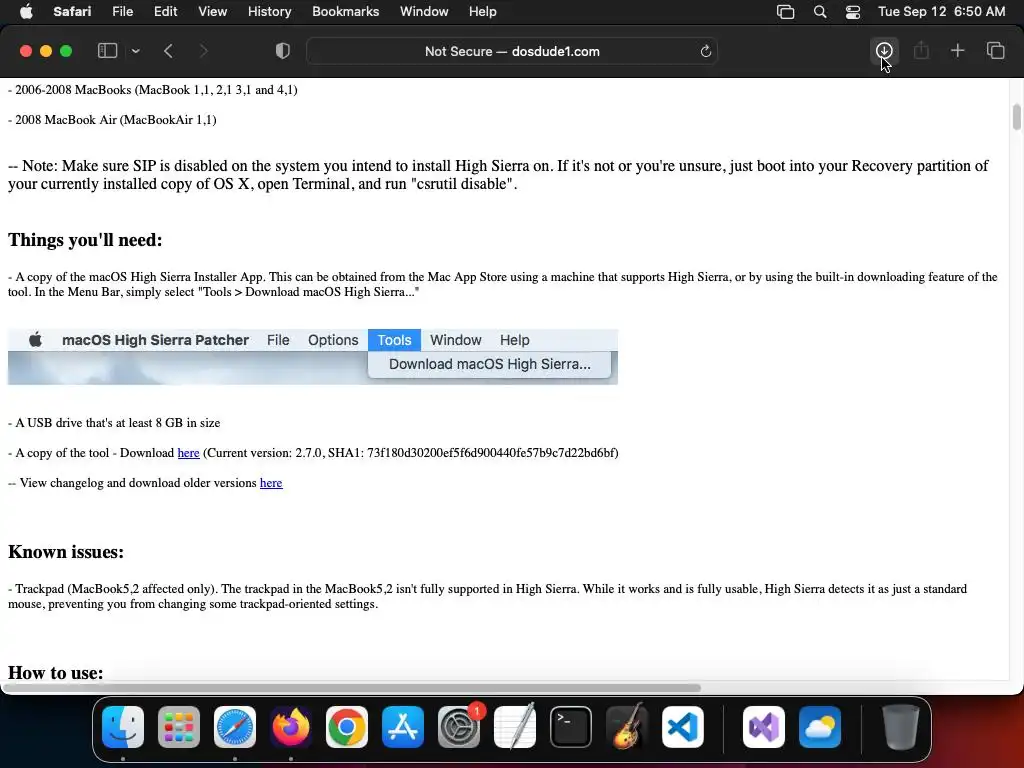Expand the sidebar tab group dropdown arrow
Viewport: 1024px width, 768px height.
[x=135, y=51]
